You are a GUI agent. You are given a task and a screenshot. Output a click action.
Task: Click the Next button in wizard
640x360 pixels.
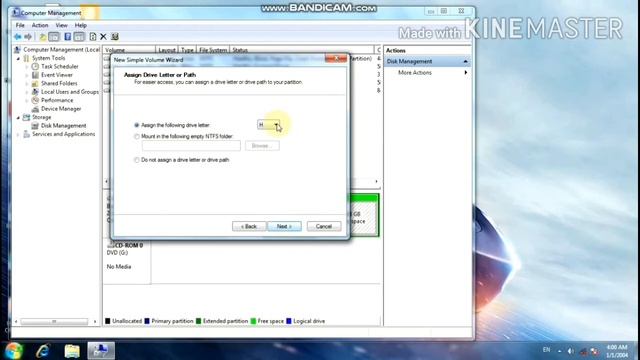tap(284, 227)
